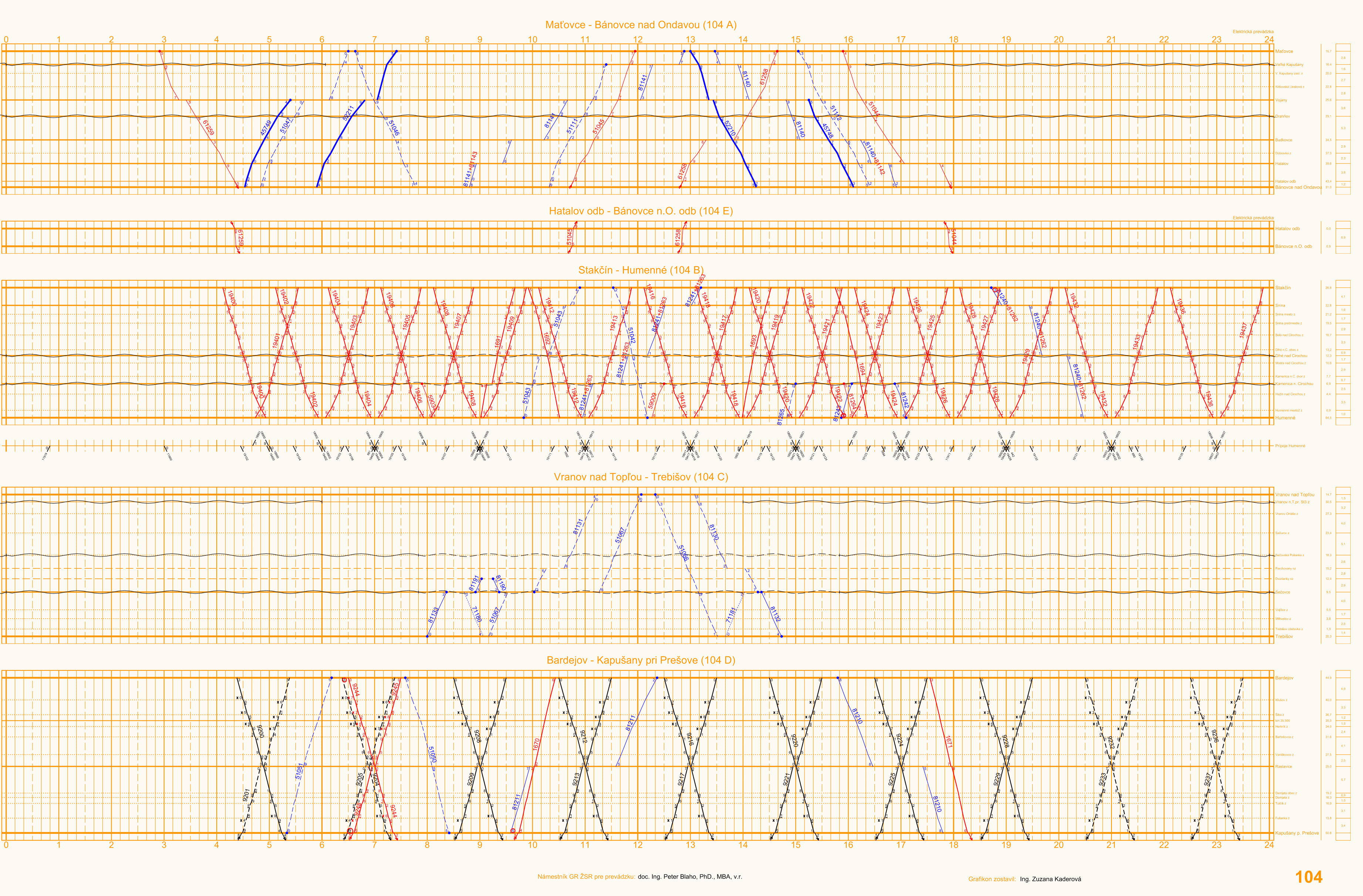Screen dimensions: 1363x896
Task: Click train number 81191 in section 104 C
Action: tap(473, 583)
